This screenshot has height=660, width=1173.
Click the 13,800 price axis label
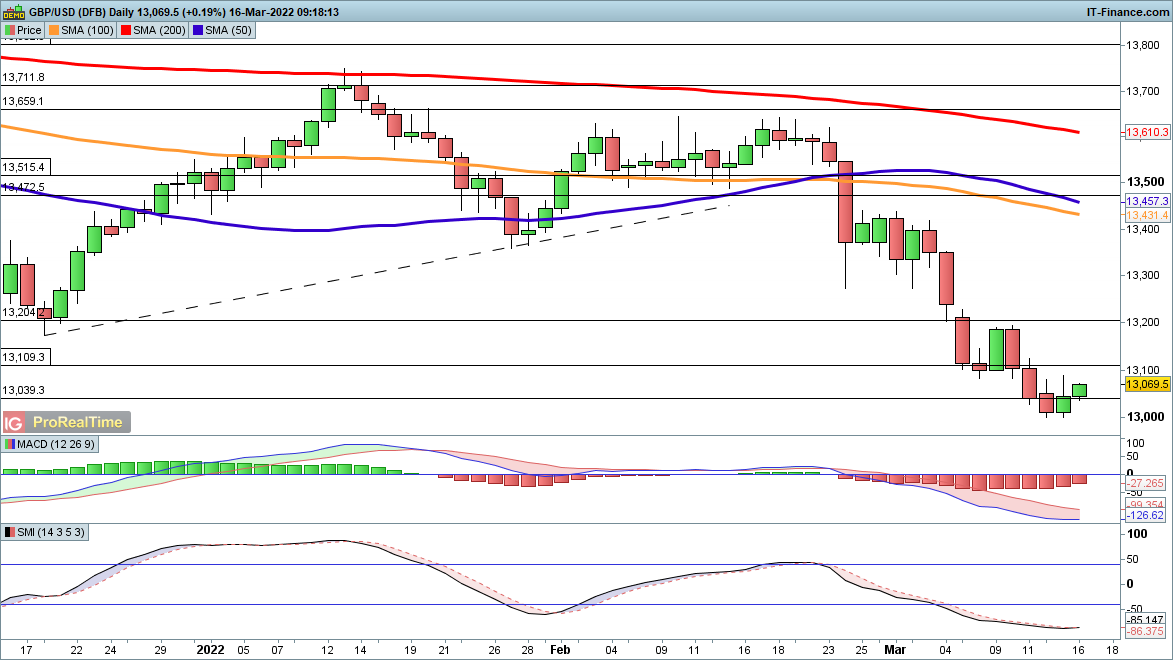[x=1142, y=46]
